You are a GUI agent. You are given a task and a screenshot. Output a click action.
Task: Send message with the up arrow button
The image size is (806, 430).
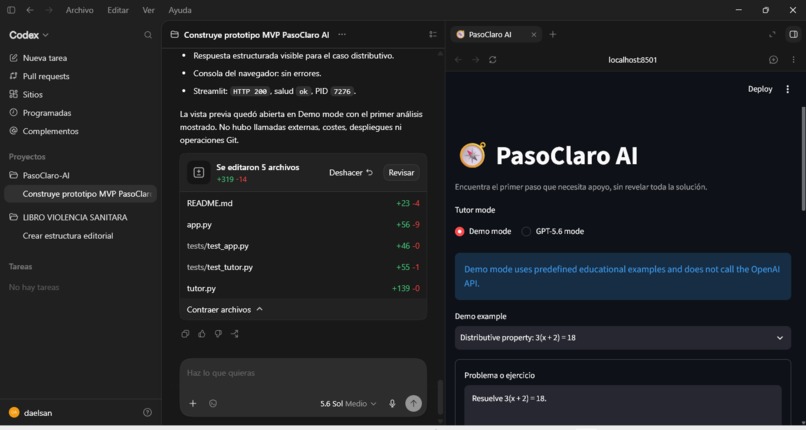tap(413, 403)
